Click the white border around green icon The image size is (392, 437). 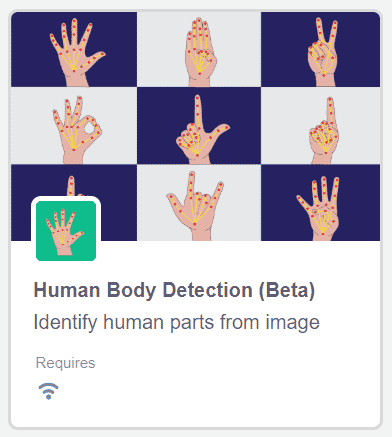click(66, 198)
